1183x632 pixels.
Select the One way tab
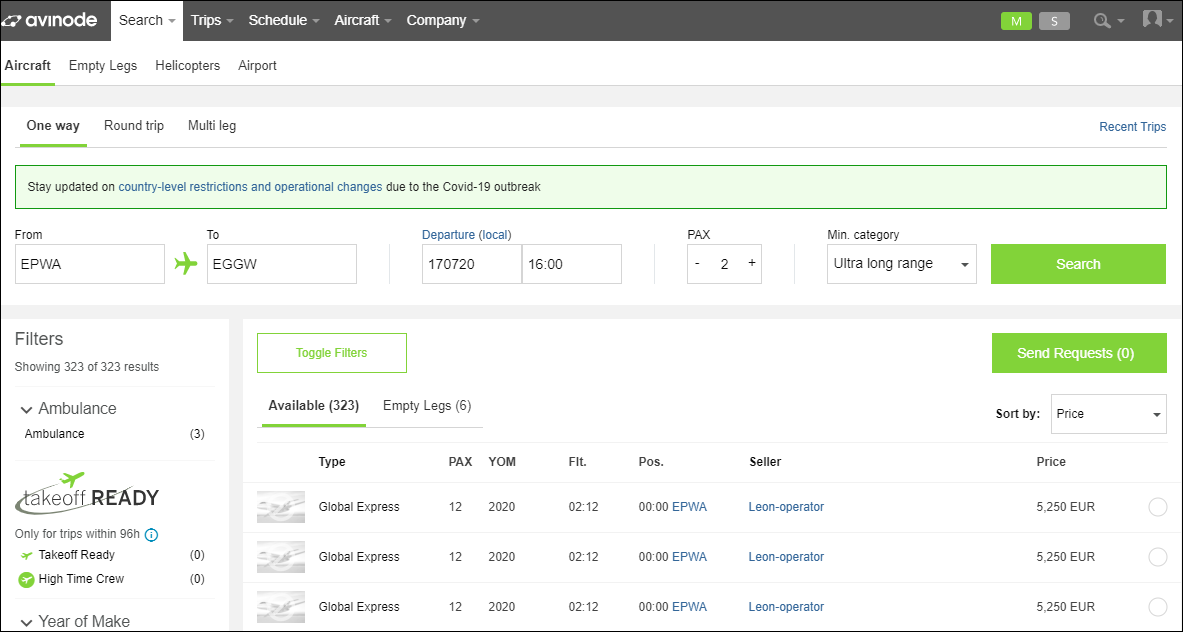point(53,126)
